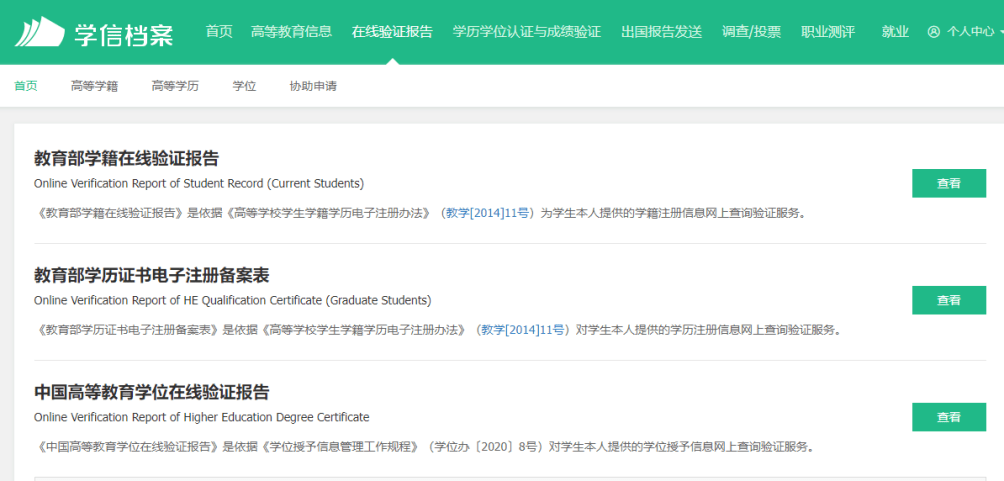Switch to the 高等学历 sub-tab

pyautogui.click(x=175, y=86)
